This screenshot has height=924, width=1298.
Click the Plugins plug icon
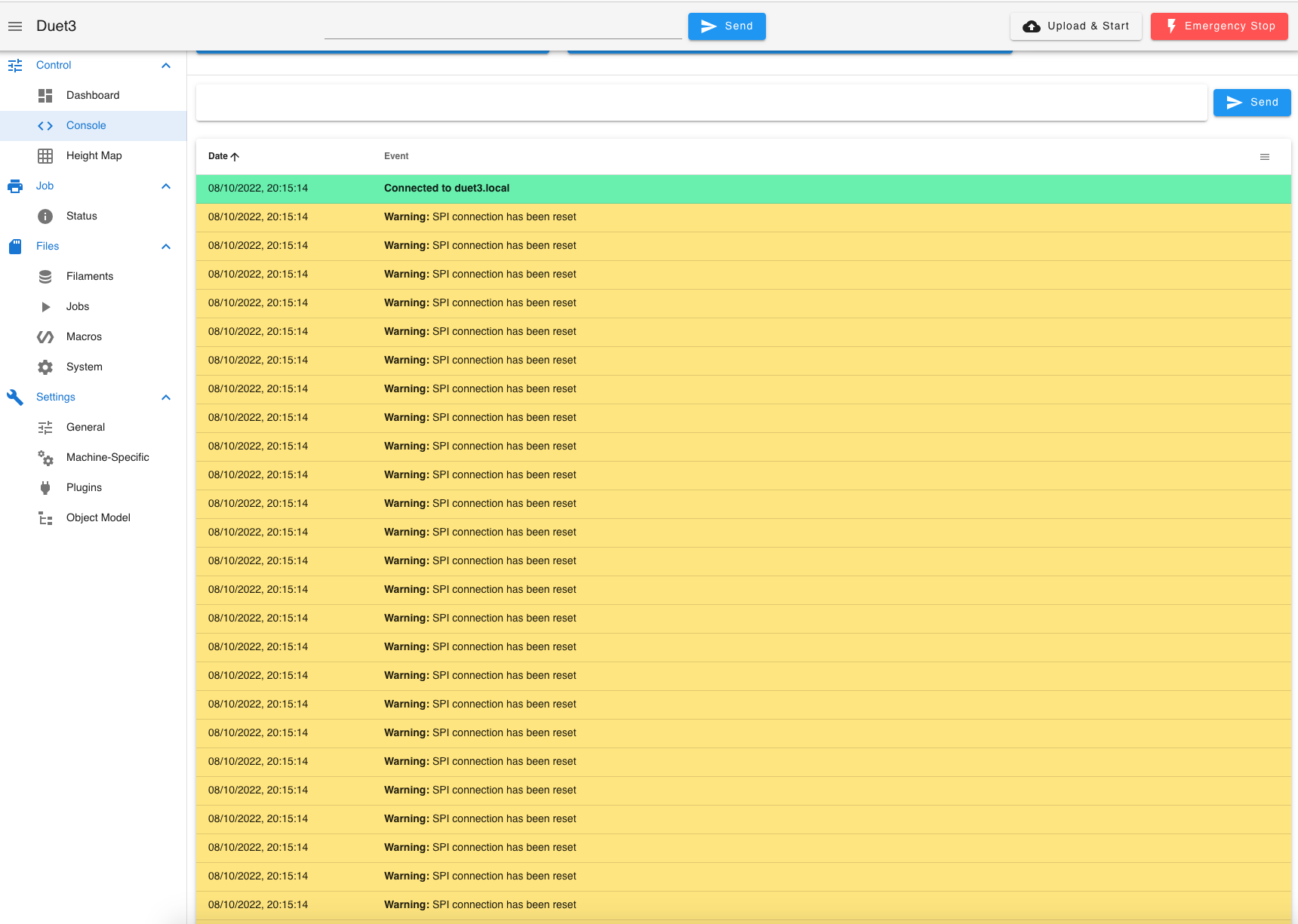(x=45, y=488)
